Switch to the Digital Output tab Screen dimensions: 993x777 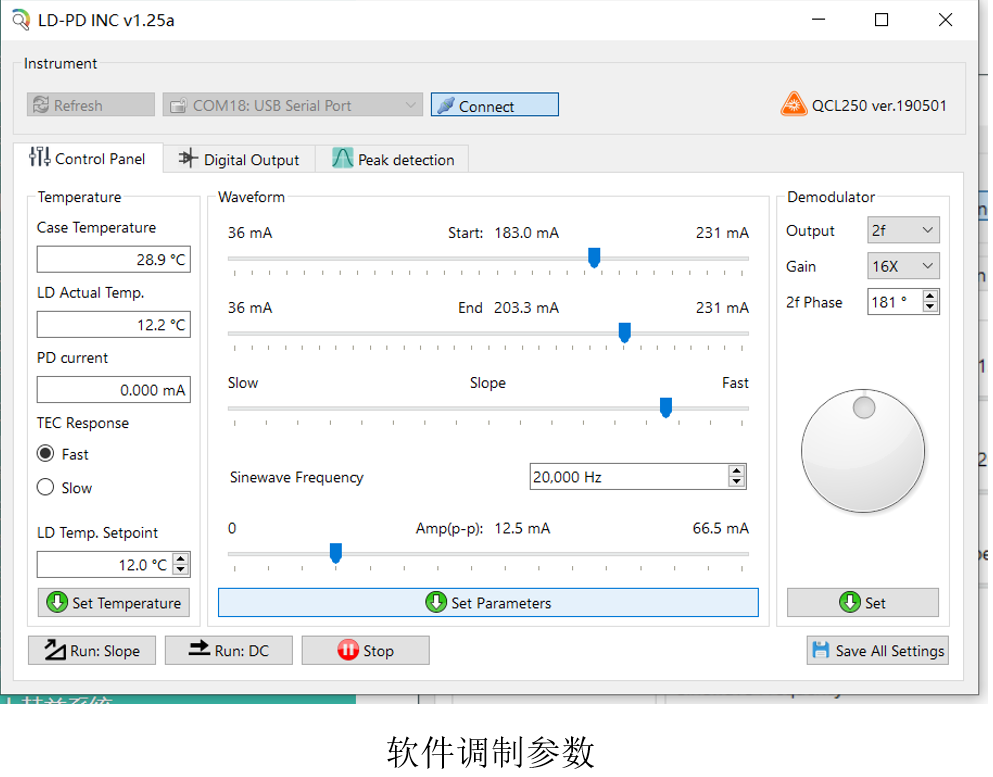(240, 160)
